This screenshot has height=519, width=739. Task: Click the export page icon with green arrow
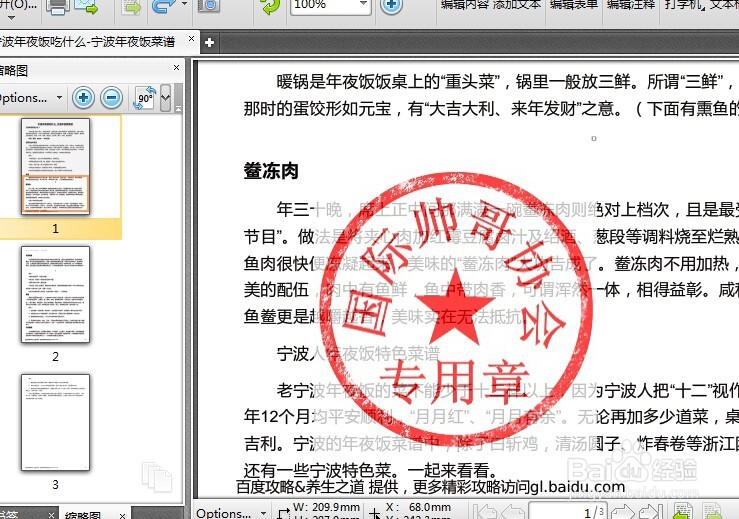[x=131, y=7]
